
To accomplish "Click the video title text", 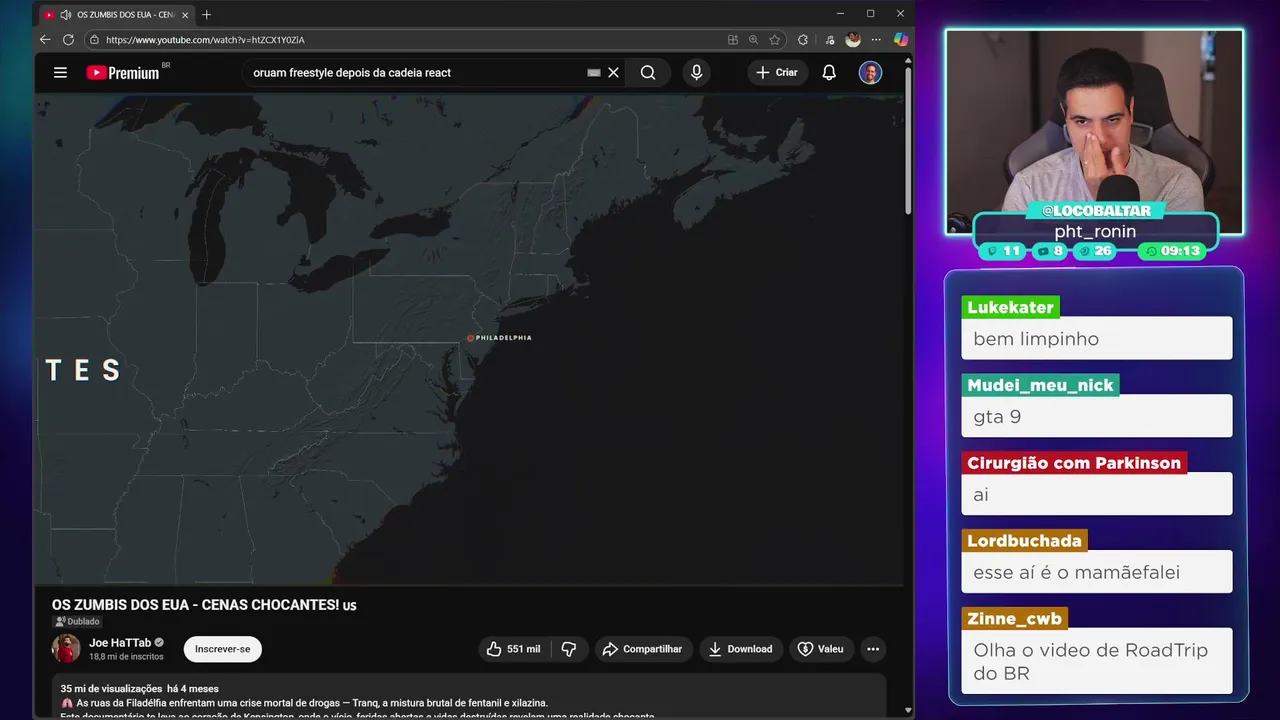I will pyautogui.click(x=204, y=605).
